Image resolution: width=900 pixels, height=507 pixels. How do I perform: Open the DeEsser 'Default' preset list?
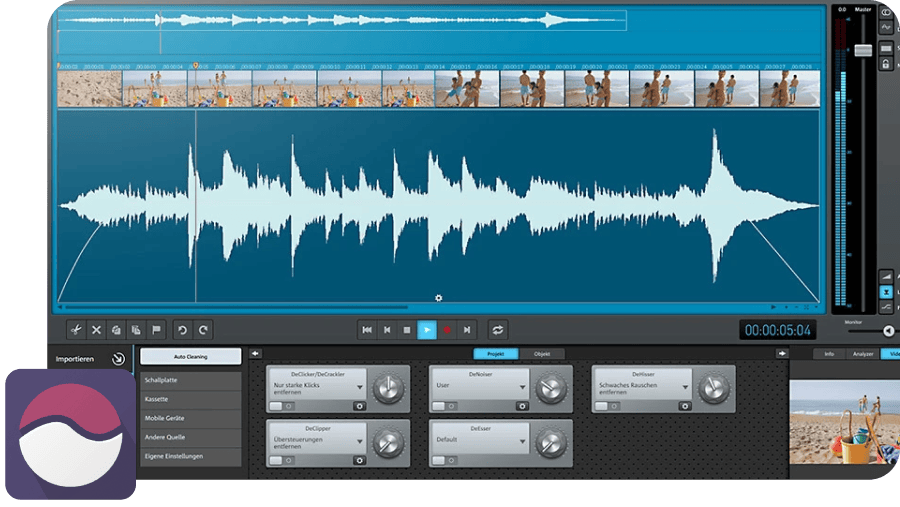524,440
